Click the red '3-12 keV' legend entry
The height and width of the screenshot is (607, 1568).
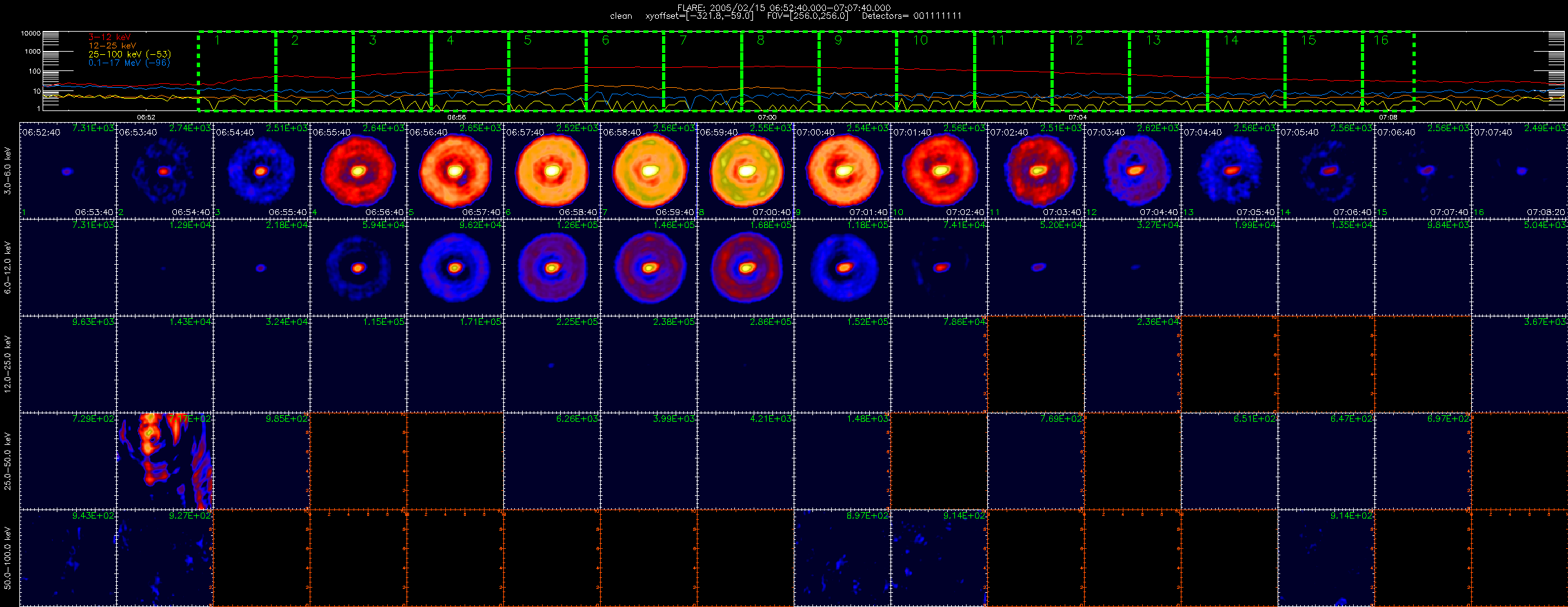109,37
